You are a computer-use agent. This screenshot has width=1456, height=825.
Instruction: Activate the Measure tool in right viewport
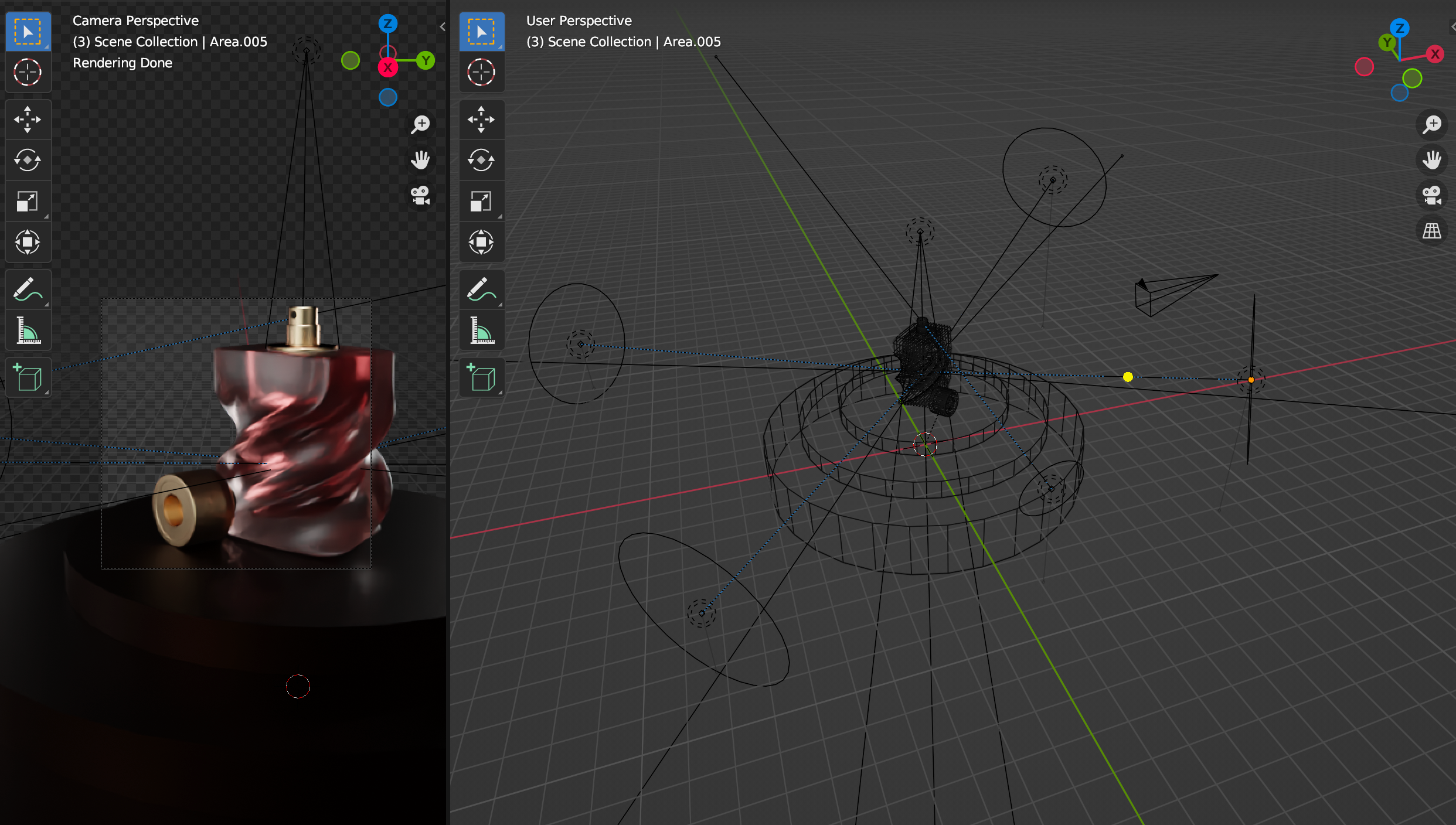pyautogui.click(x=481, y=330)
